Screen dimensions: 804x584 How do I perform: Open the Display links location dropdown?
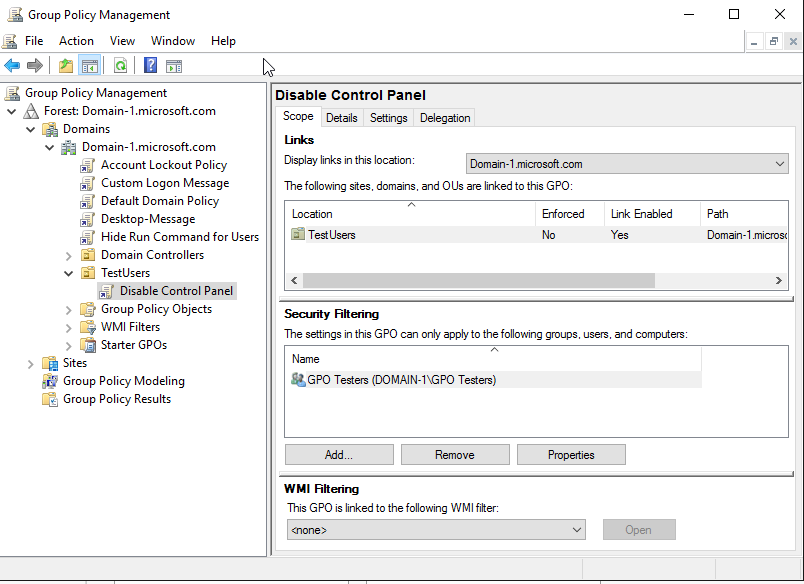627,164
